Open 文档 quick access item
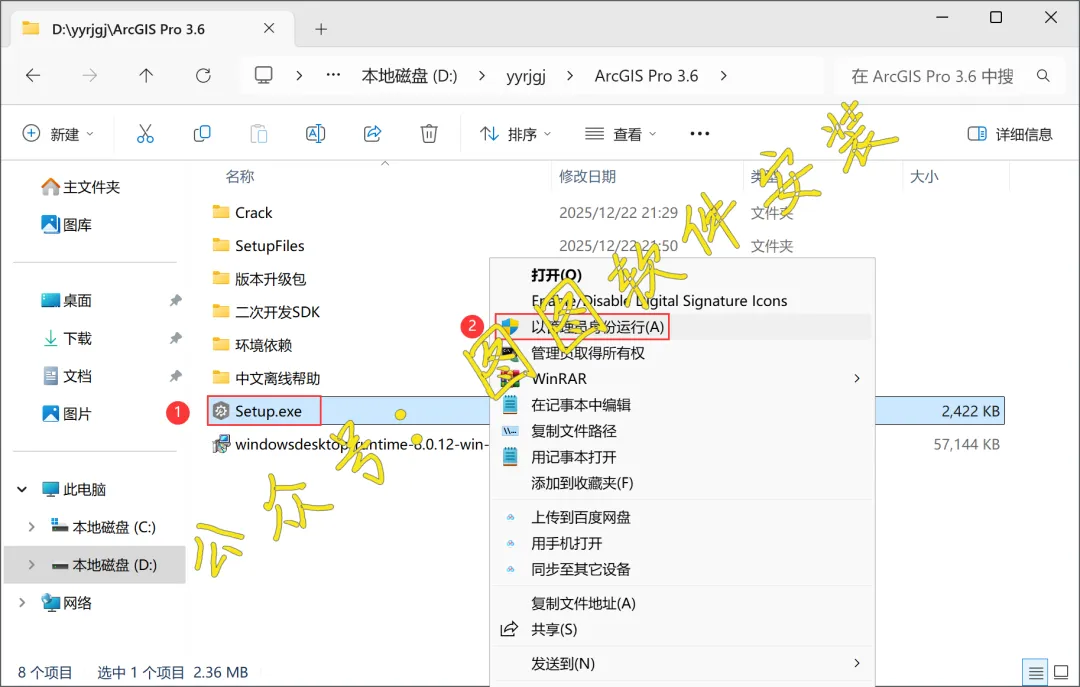1080x687 pixels. coord(67,376)
